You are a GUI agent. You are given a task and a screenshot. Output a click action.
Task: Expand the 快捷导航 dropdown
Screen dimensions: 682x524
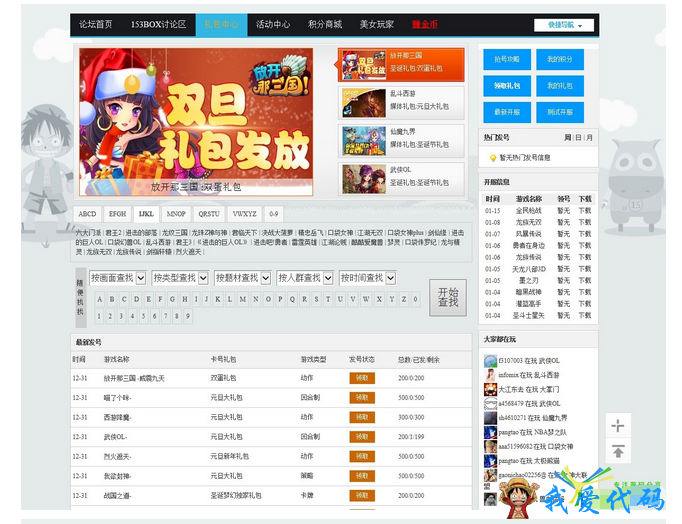[564, 25]
